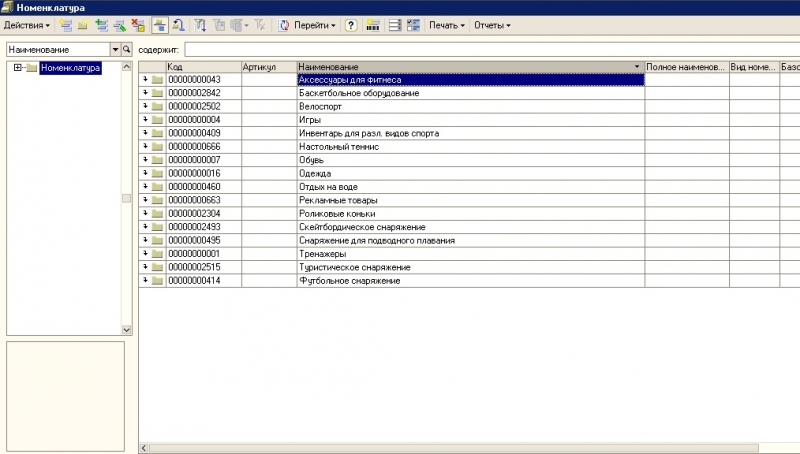Open the Перейти dropdown menu

pos(316,24)
